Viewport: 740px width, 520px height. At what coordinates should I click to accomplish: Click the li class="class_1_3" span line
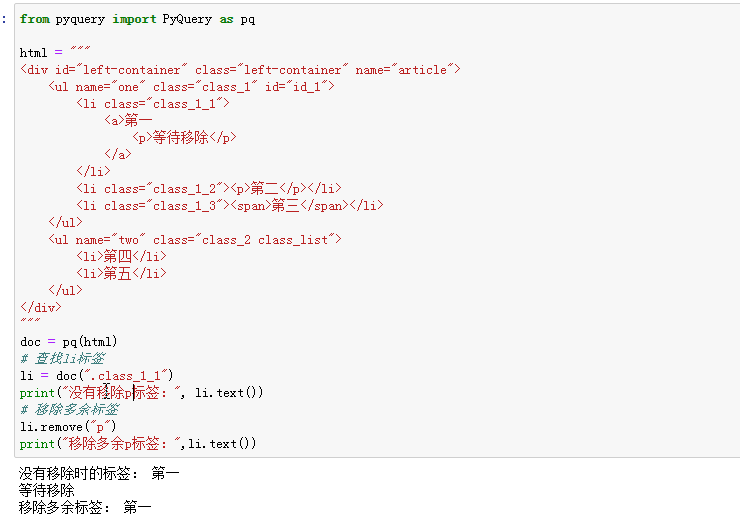click(229, 205)
